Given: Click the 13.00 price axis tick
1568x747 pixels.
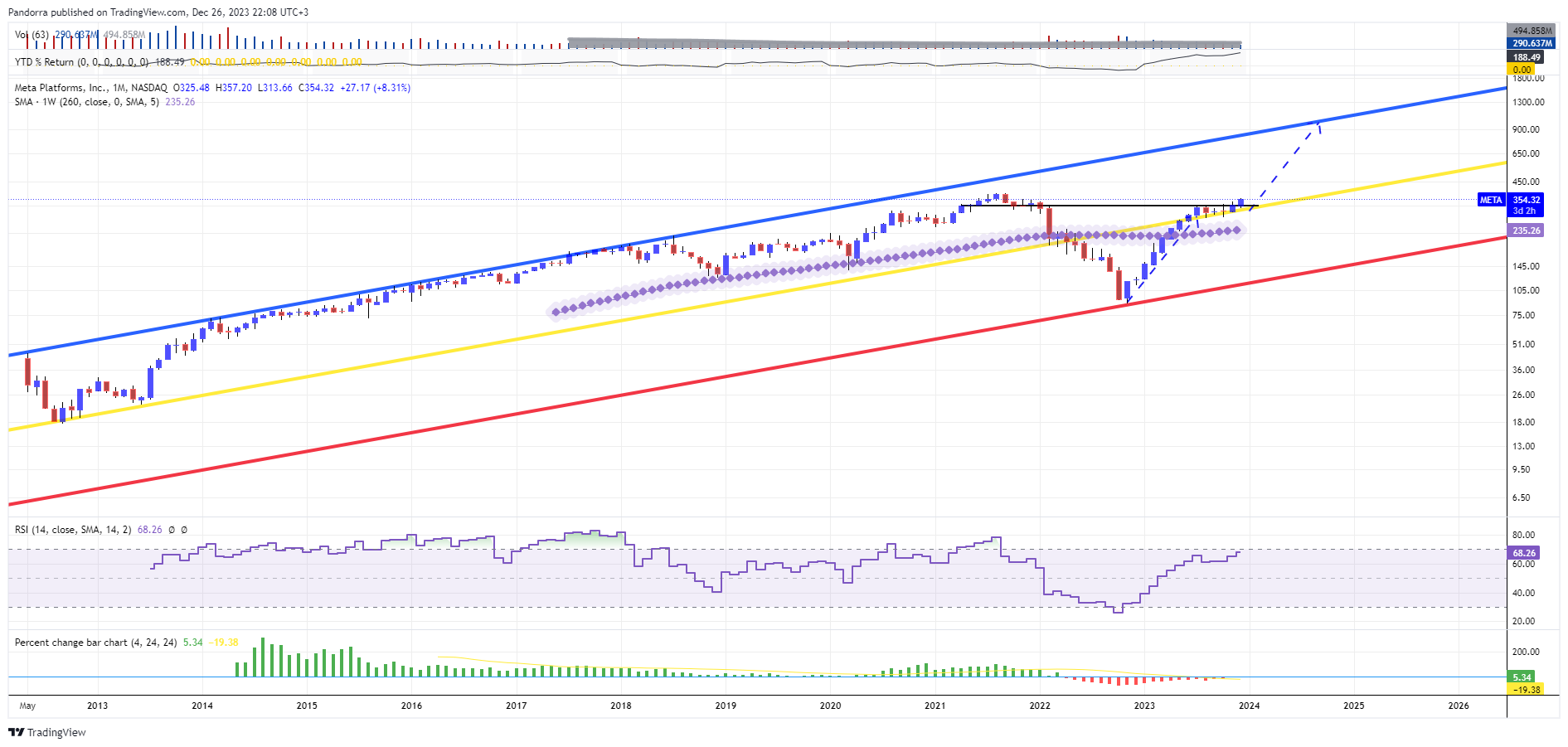Looking at the screenshot, I should click(x=1523, y=446).
